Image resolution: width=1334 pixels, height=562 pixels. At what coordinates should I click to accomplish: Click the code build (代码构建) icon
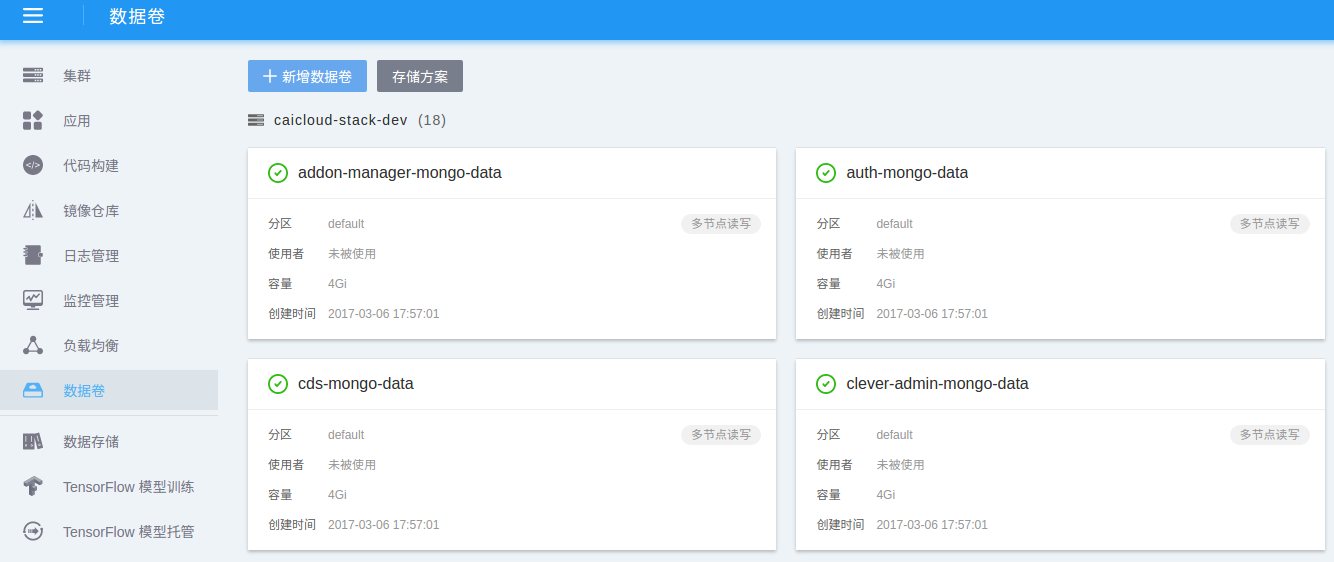click(x=33, y=166)
